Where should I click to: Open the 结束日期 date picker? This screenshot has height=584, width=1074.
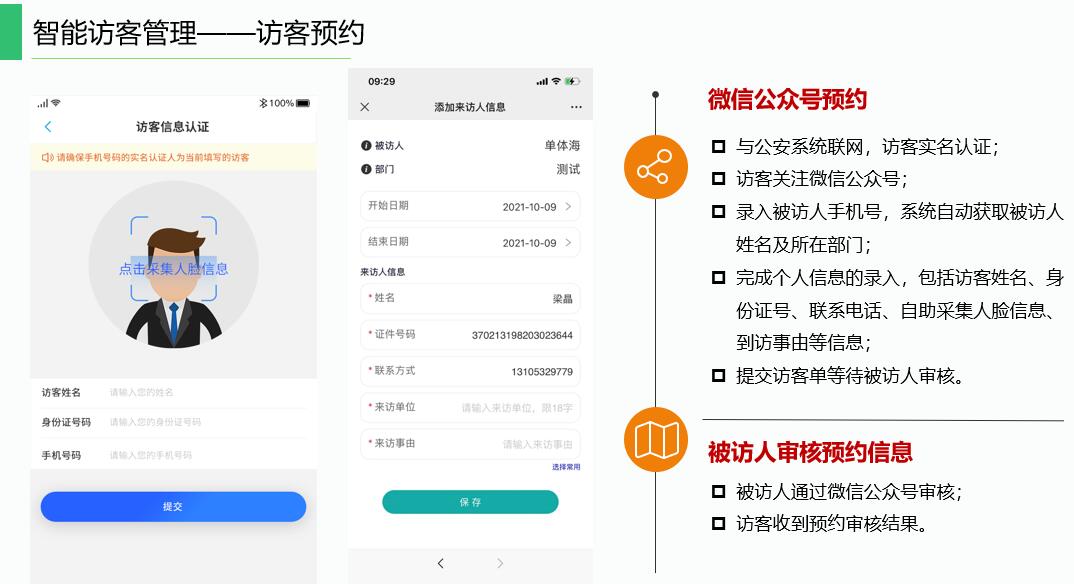click(x=470, y=242)
